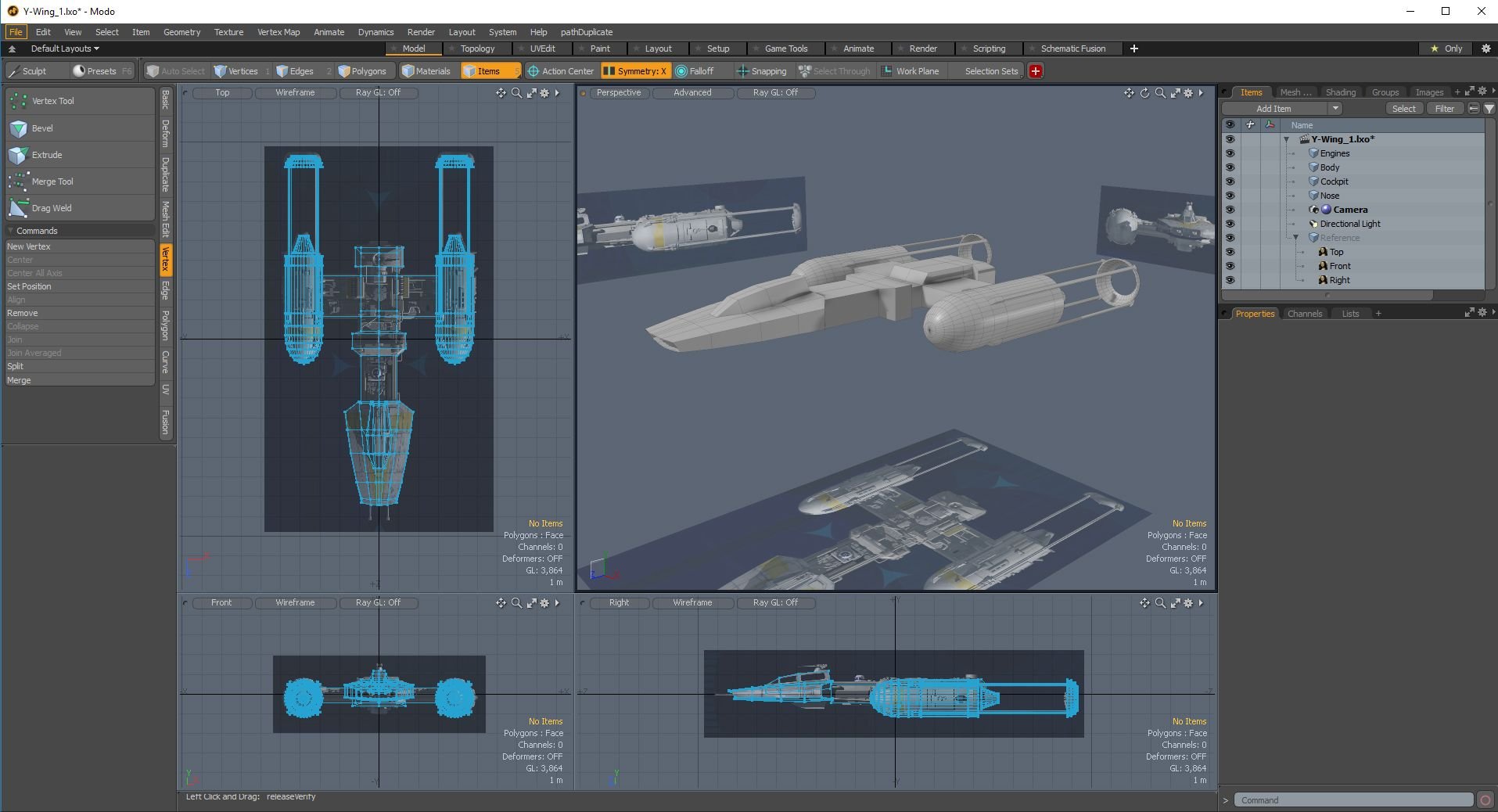Click the filter funnel icon in Items panel
This screenshot has height=812, width=1498.
[1489, 109]
